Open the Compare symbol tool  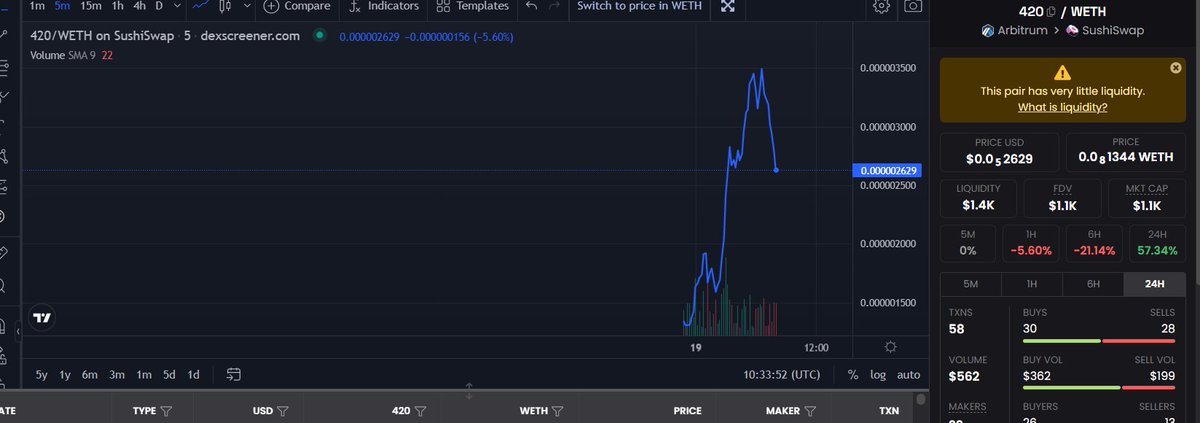pos(296,6)
